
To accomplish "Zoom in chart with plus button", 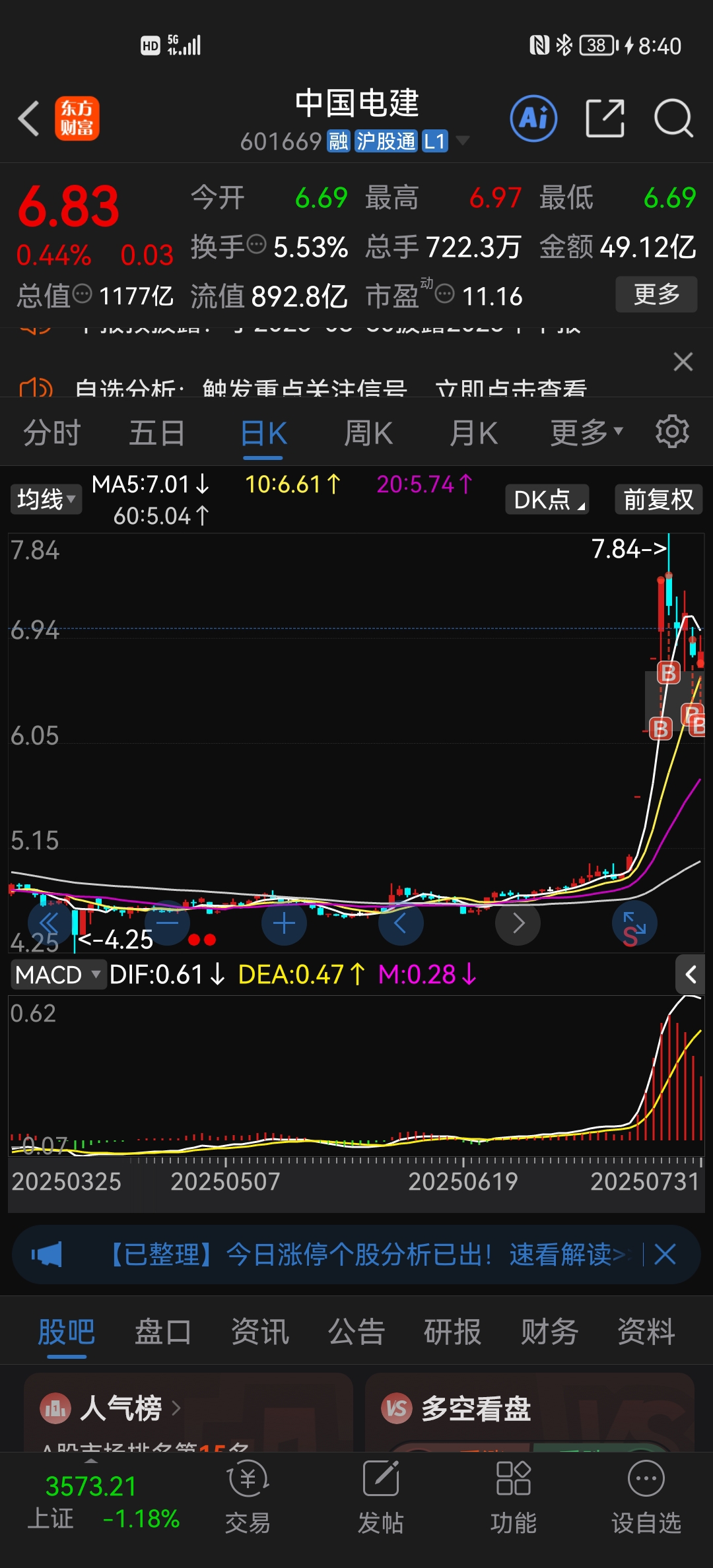I will coord(284,923).
